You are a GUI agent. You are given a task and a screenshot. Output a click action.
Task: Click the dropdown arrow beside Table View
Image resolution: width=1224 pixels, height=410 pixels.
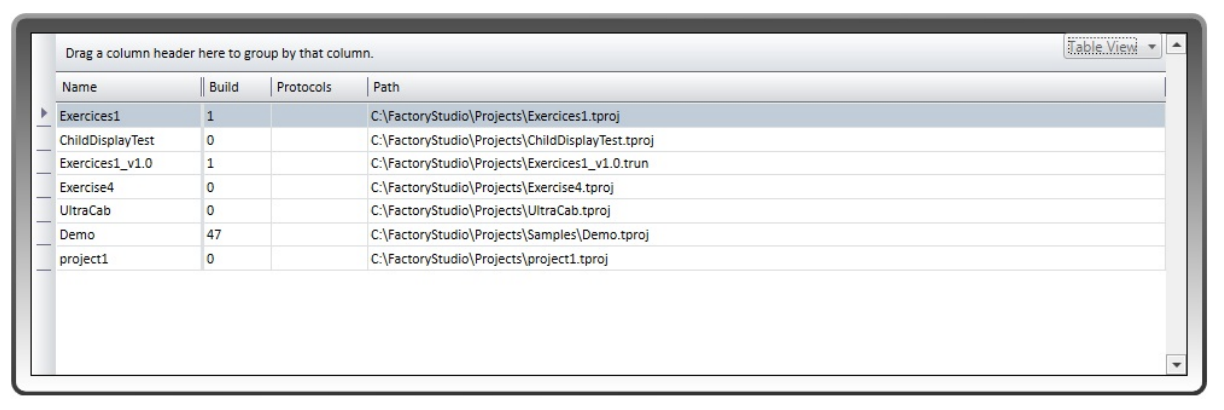(1151, 48)
